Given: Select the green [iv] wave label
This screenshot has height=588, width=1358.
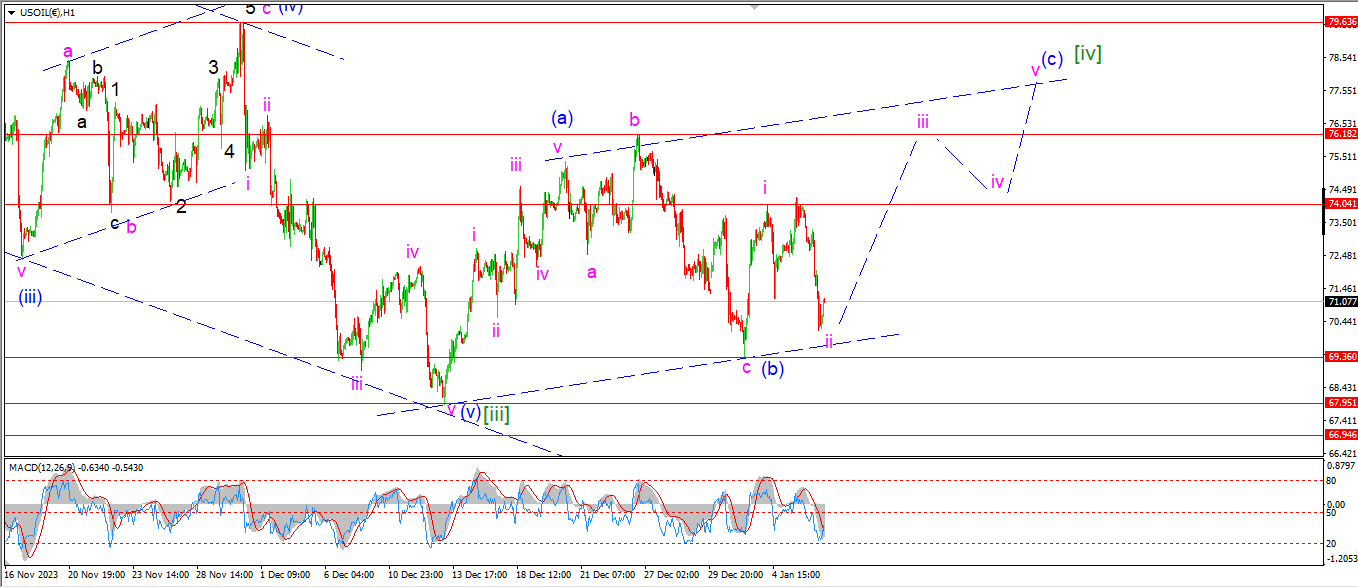Looking at the screenshot, I should pos(1087,54).
